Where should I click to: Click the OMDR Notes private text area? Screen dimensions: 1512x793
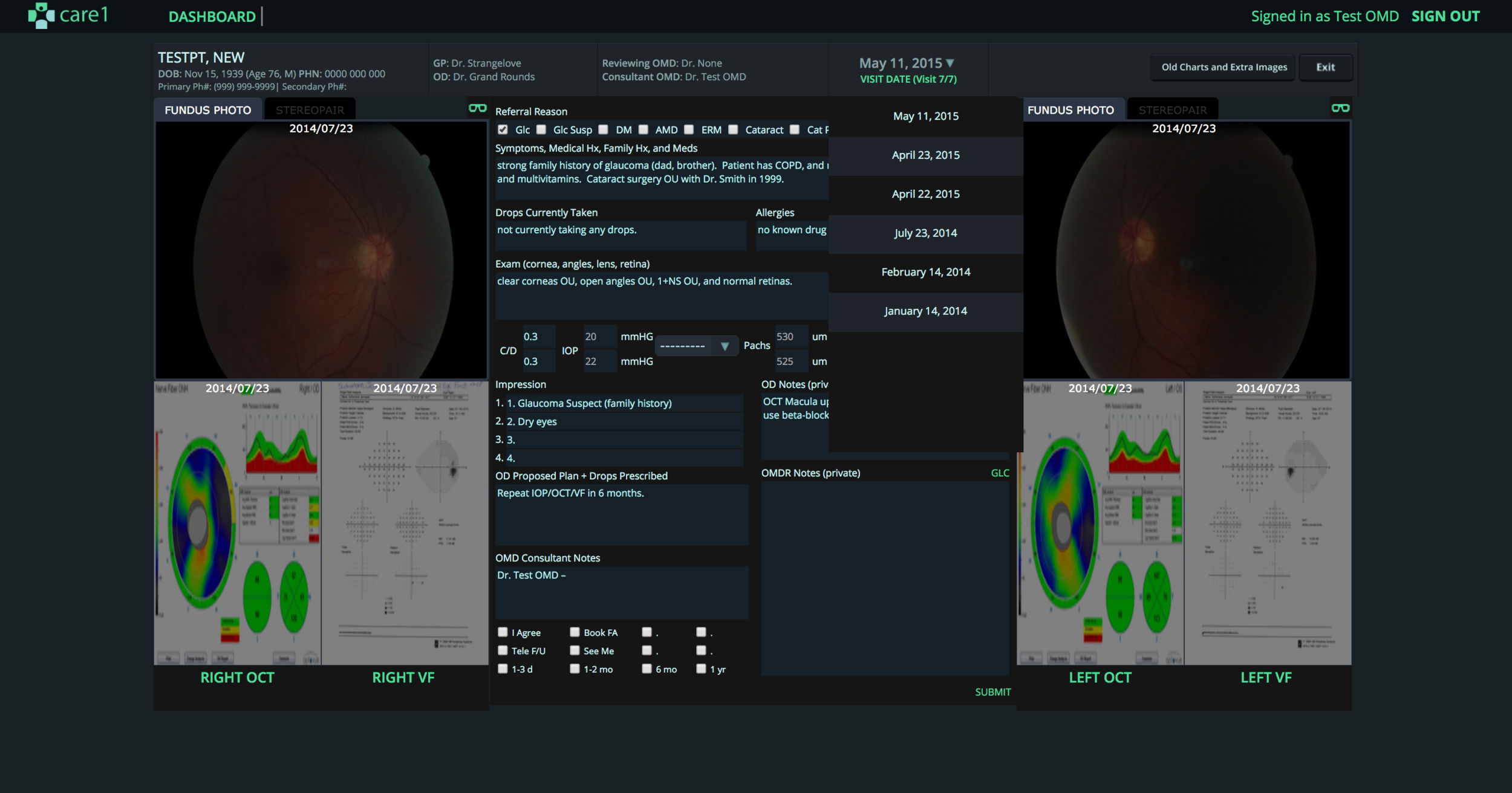tap(885, 578)
